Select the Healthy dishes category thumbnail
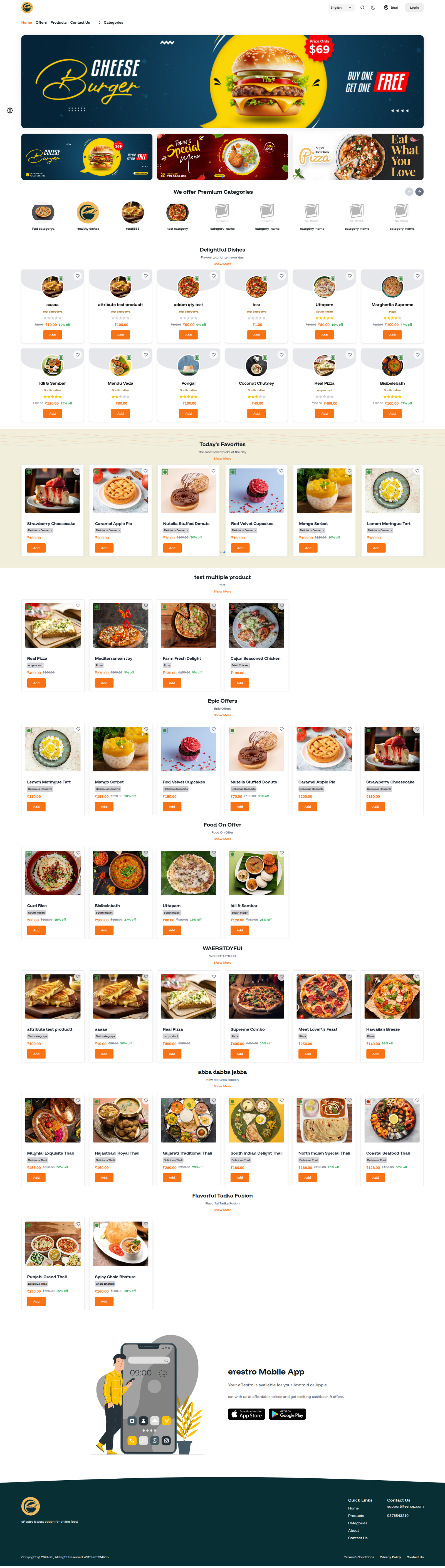The height and width of the screenshot is (1568, 445). [x=88, y=213]
